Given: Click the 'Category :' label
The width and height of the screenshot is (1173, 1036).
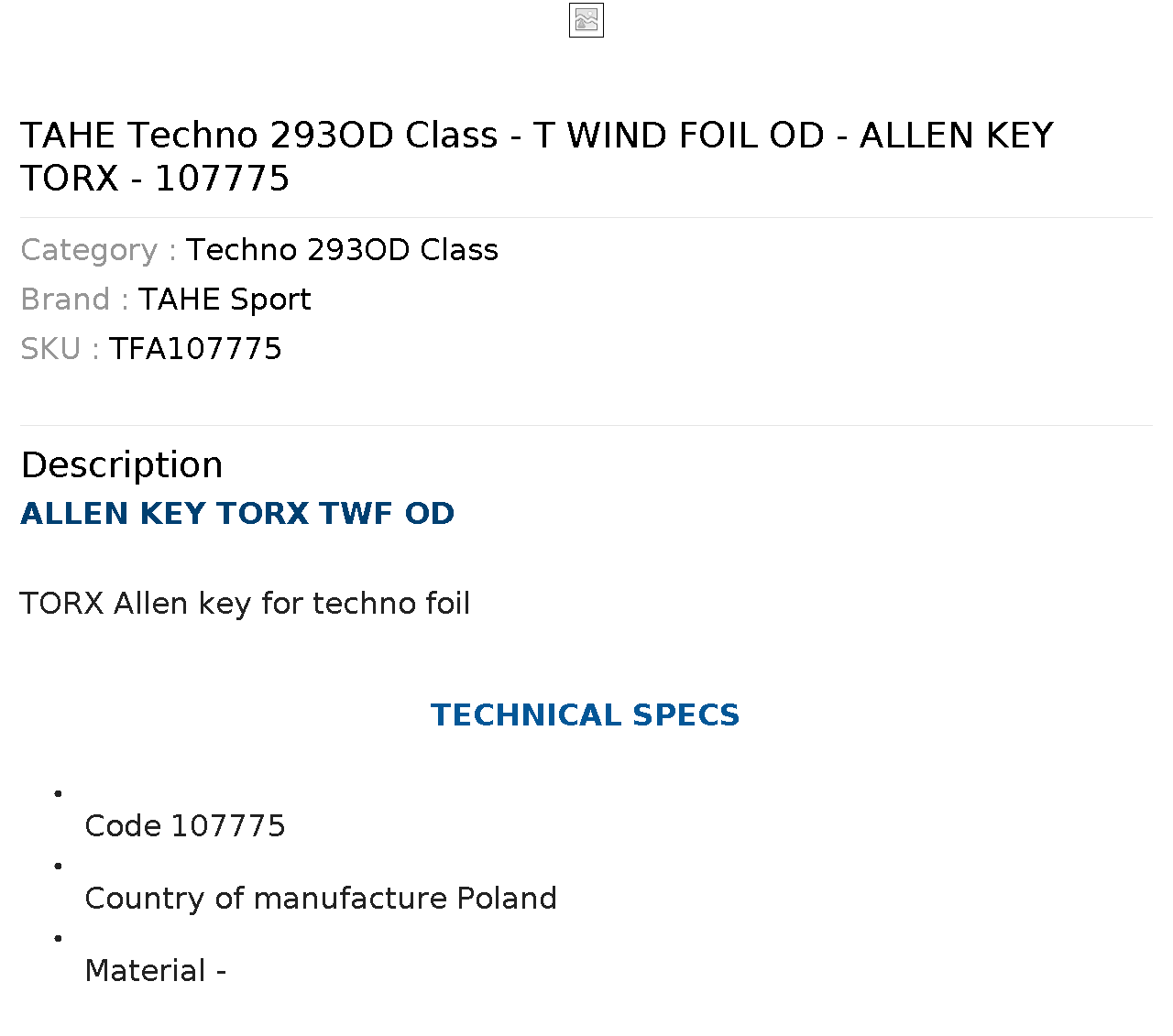Looking at the screenshot, I should (x=98, y=250).
